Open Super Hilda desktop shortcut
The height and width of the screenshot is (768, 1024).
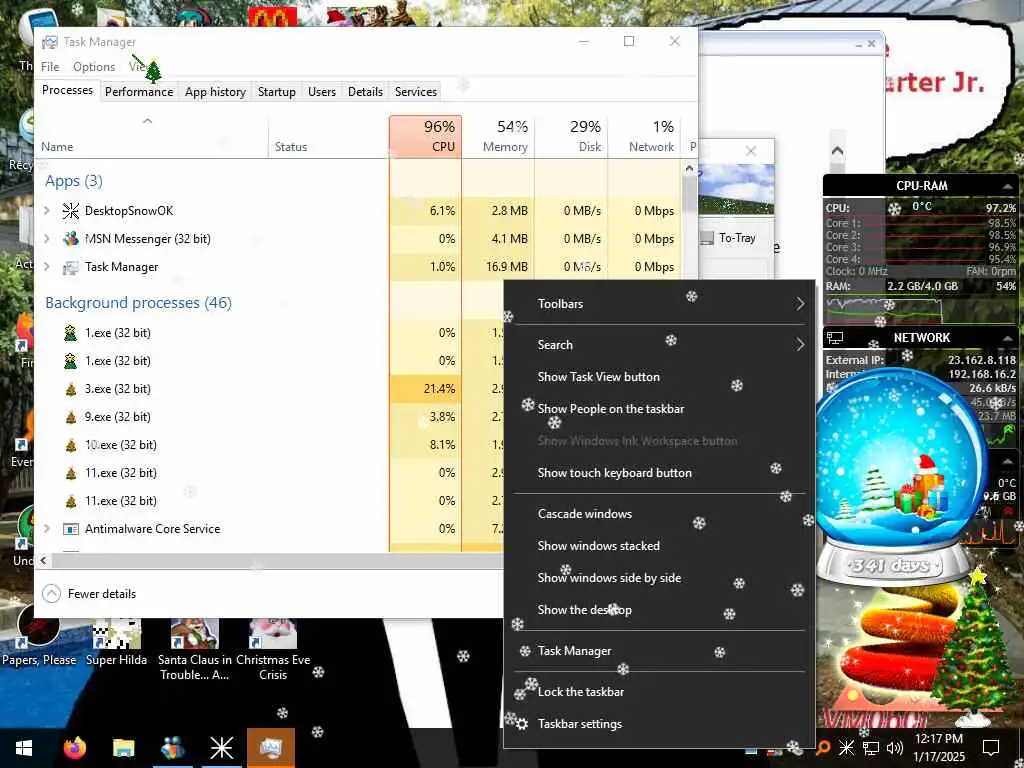coord(116,641)
